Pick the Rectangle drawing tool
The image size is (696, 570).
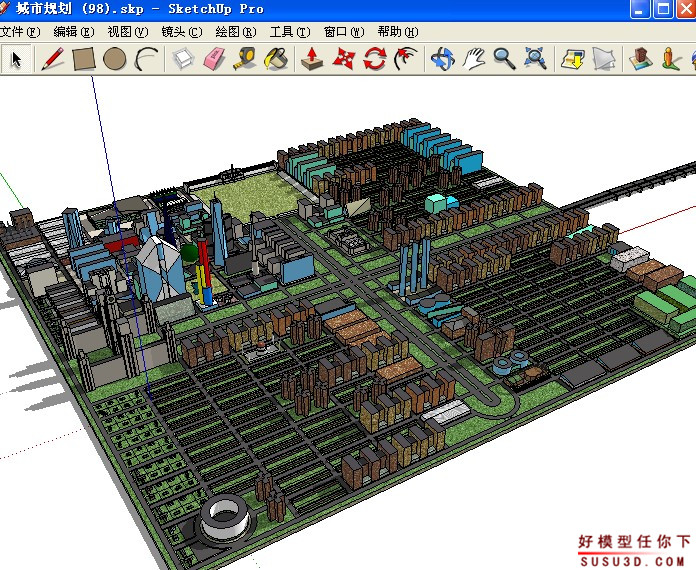tap(84, 59)
